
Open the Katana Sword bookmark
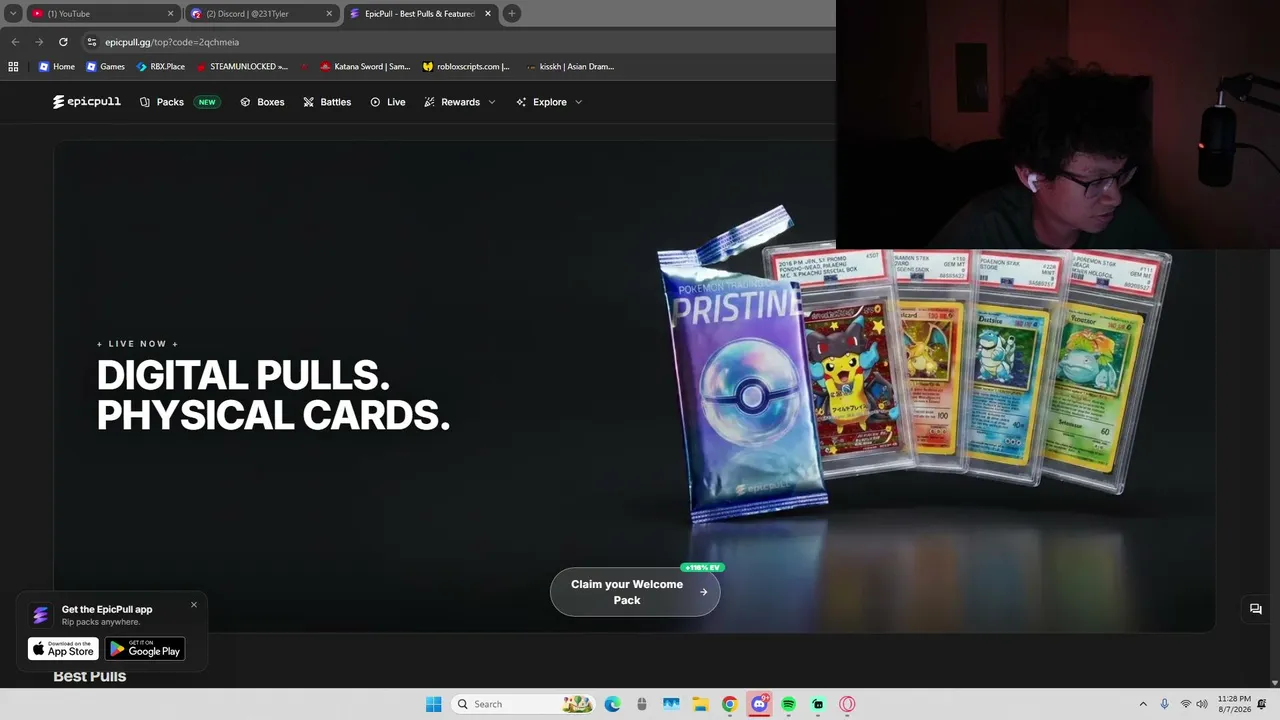click(365, 67)
